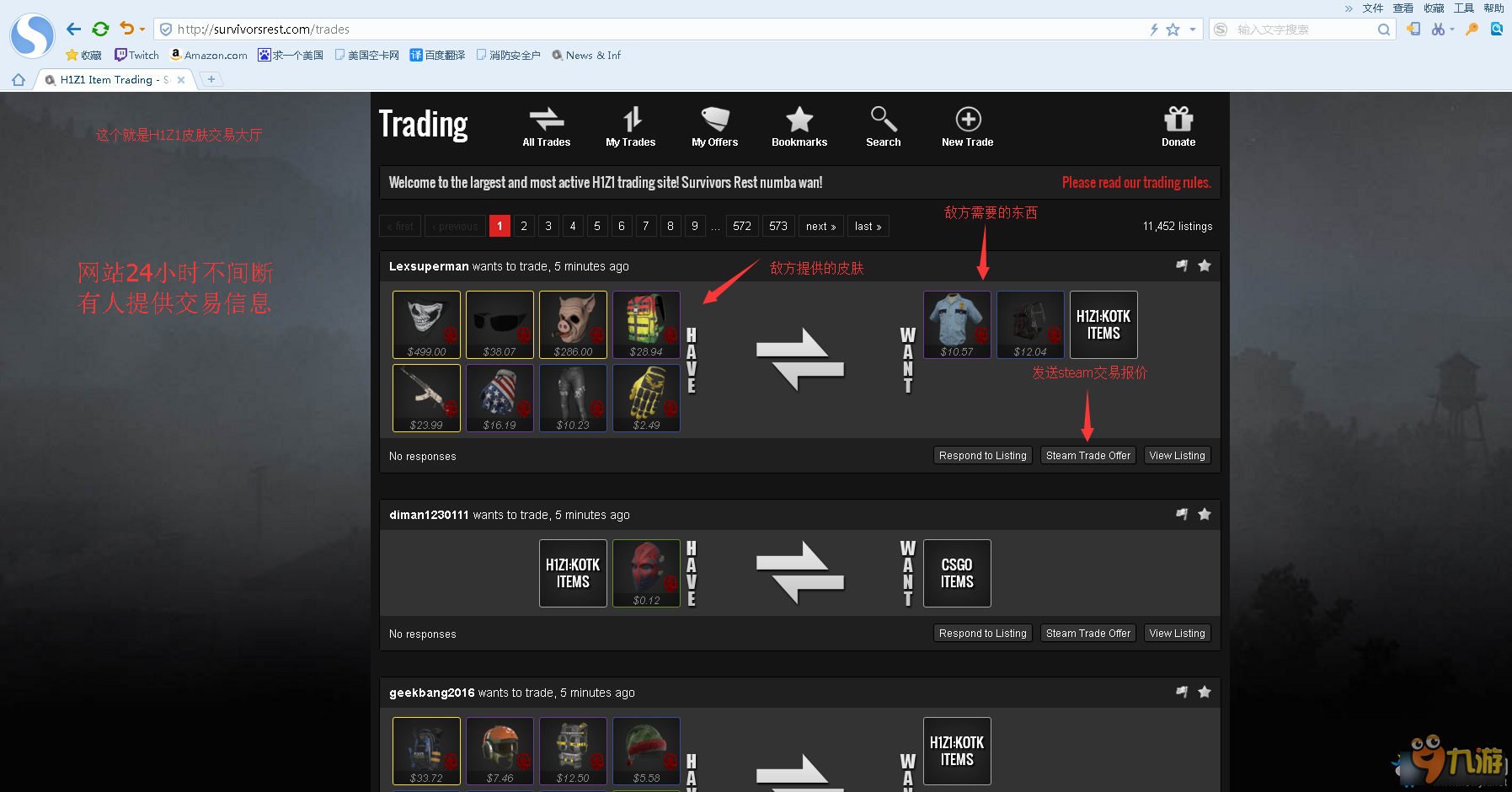Click the CSGO ITEMS wanted tile
This screenshot has height=792, width=1512.
pos(958,574)
